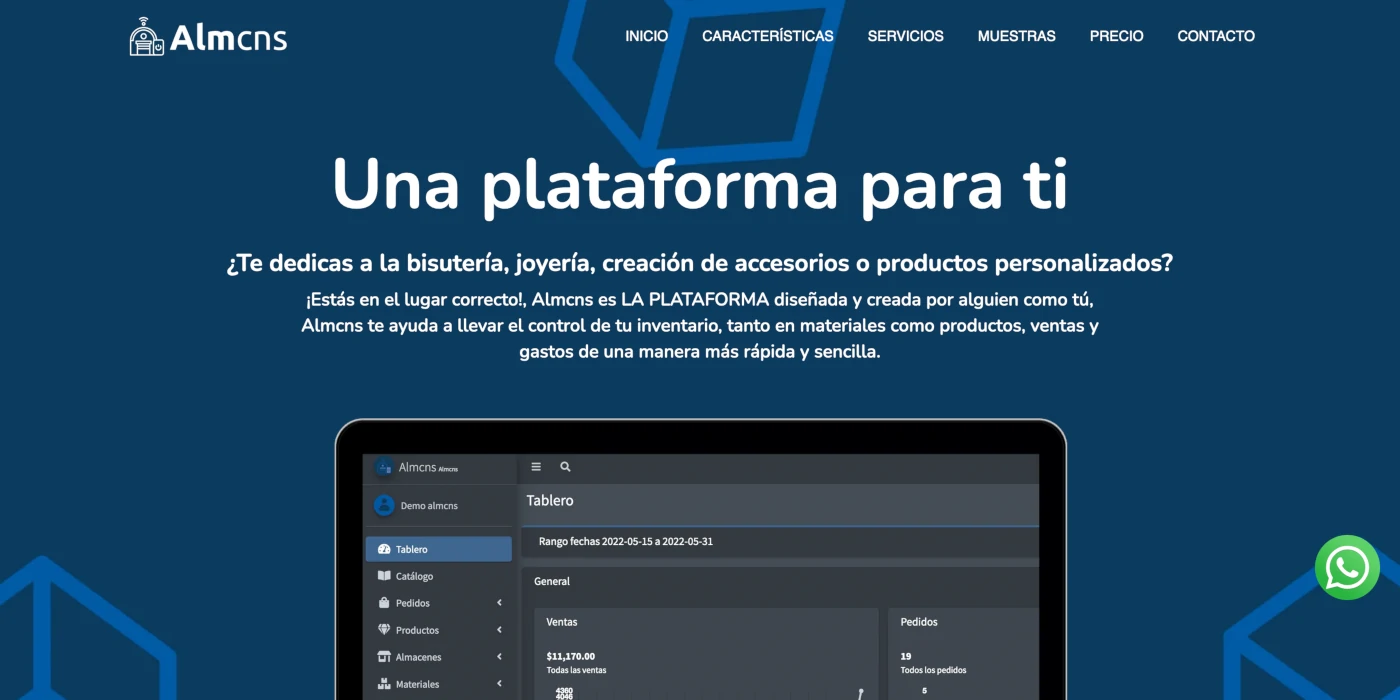Click the search magnifier icon in dashboard

pyautogui.click(x=565, y=467)
